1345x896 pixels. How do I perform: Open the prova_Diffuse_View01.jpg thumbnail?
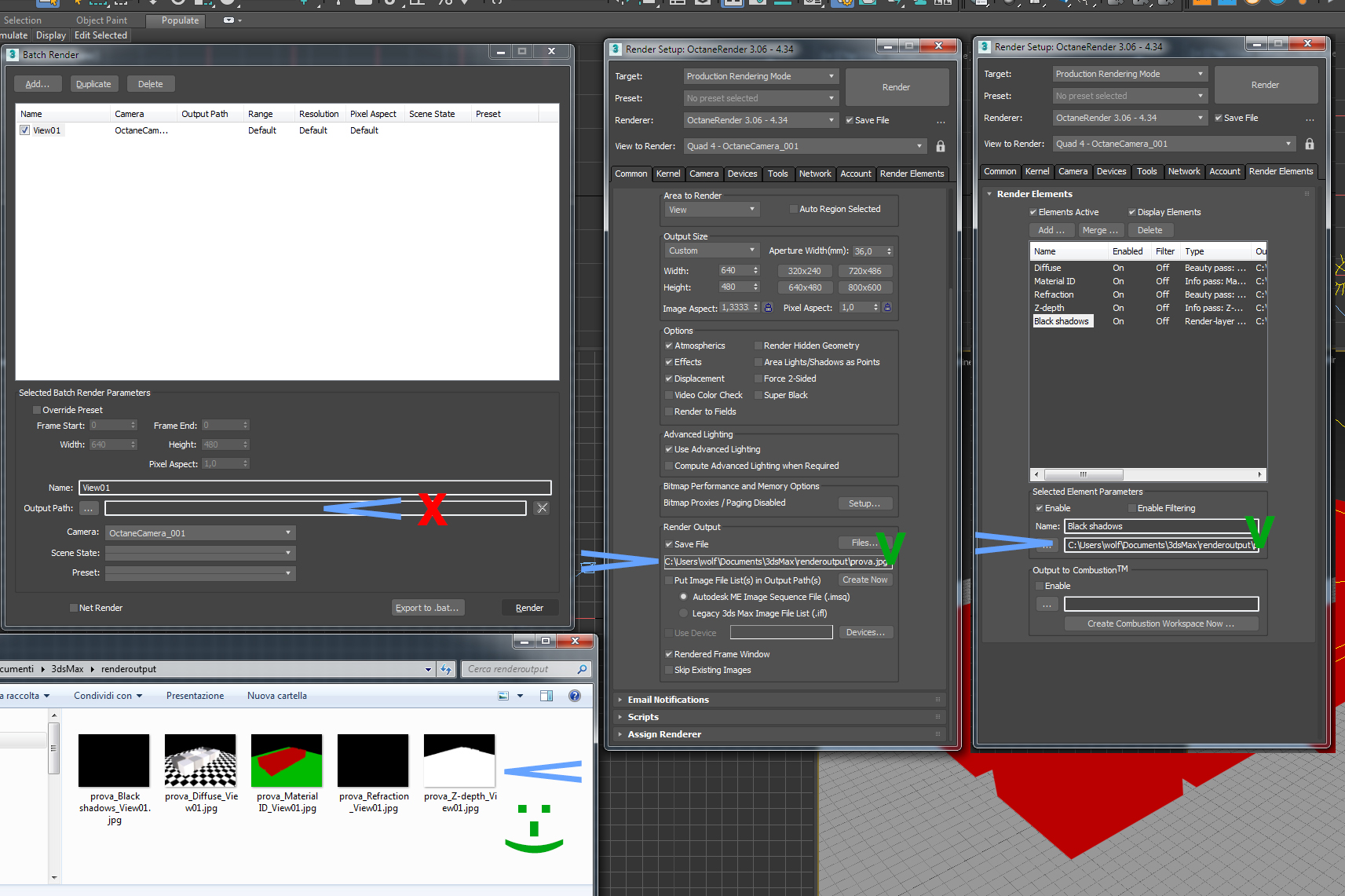coord(200,760)
